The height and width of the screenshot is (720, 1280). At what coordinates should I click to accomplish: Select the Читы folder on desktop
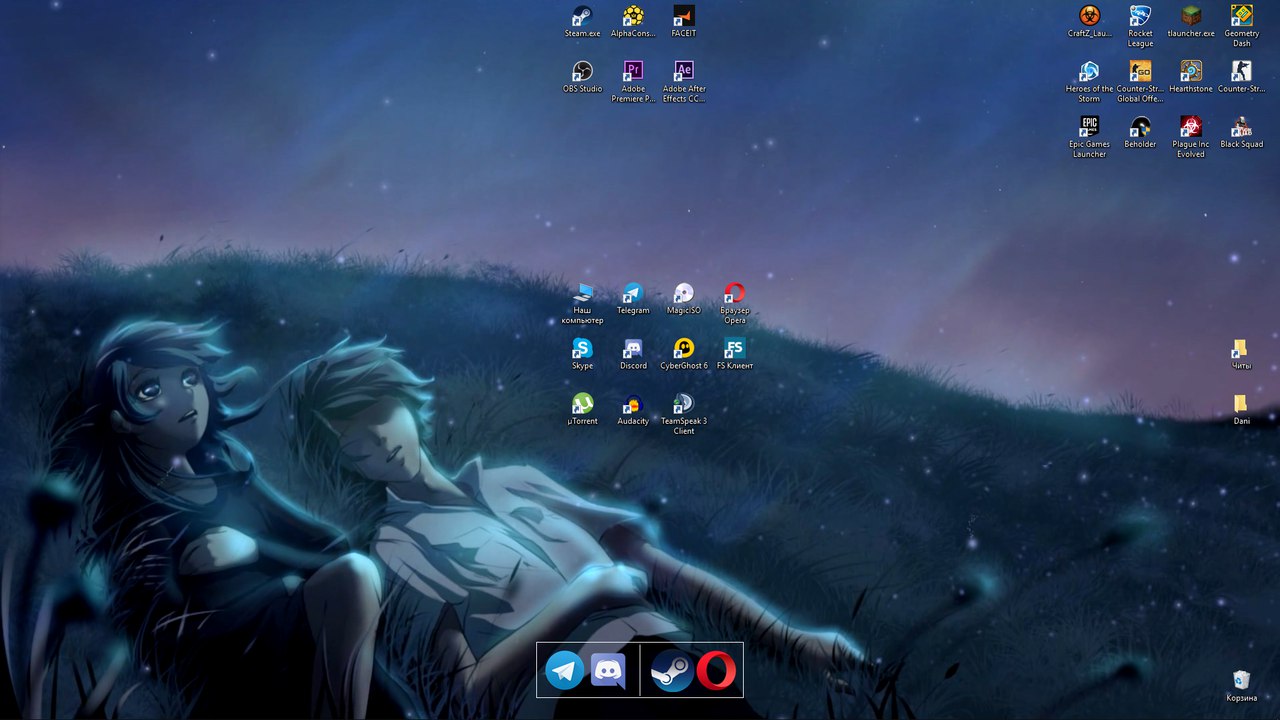coord(1241,354)
